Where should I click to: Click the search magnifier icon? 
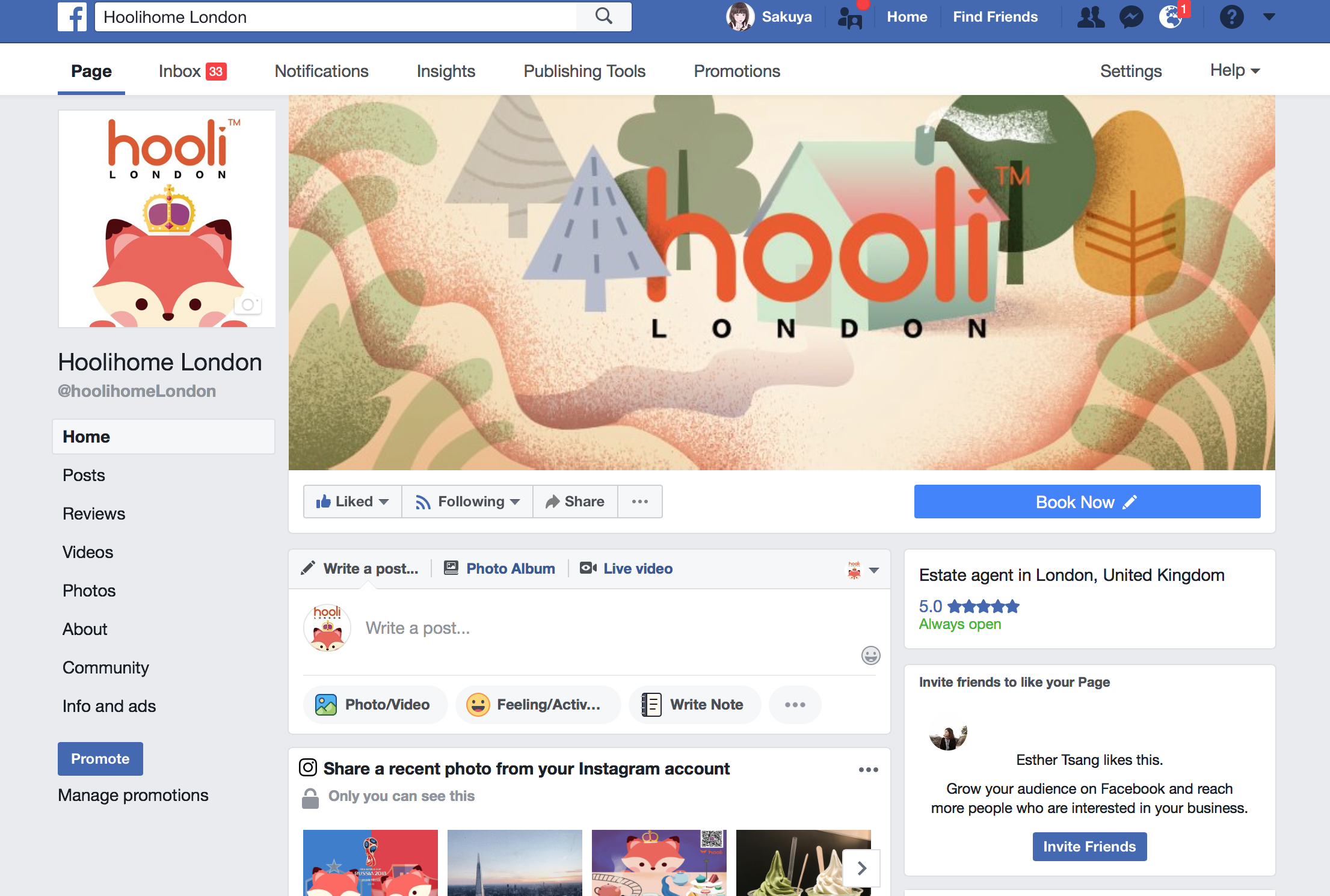coord(604,17)
